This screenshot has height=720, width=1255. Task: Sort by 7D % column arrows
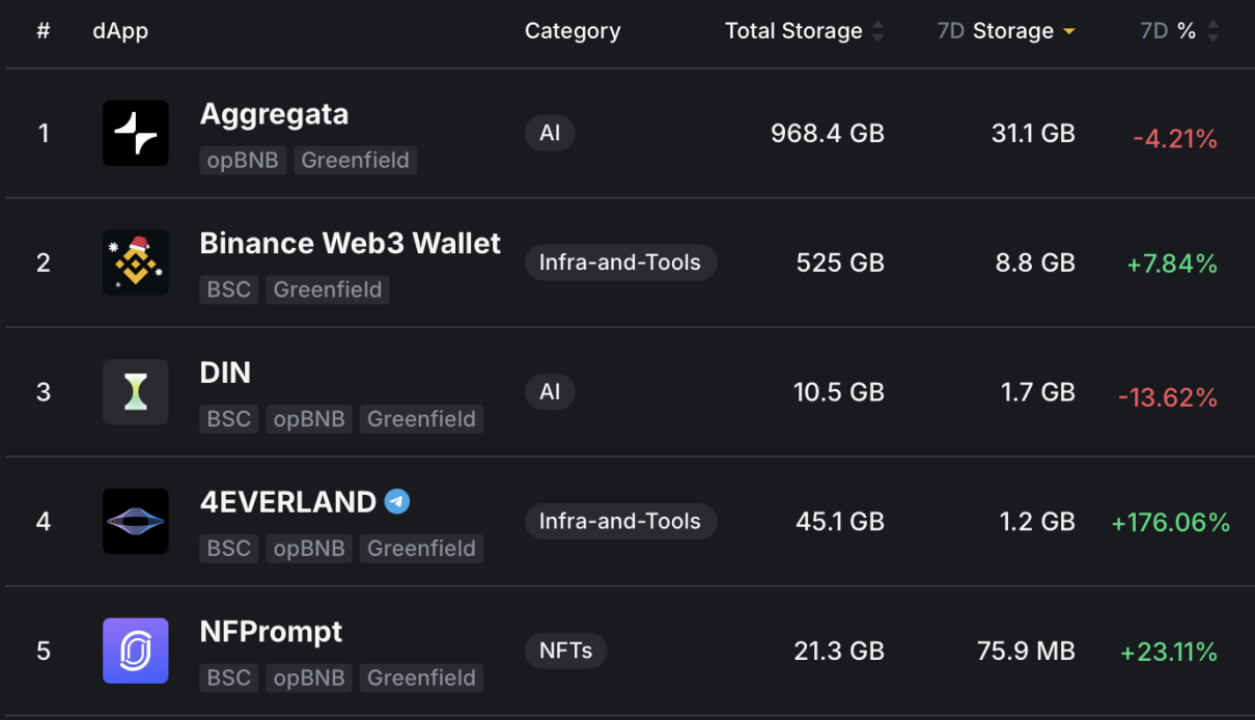1213,31
